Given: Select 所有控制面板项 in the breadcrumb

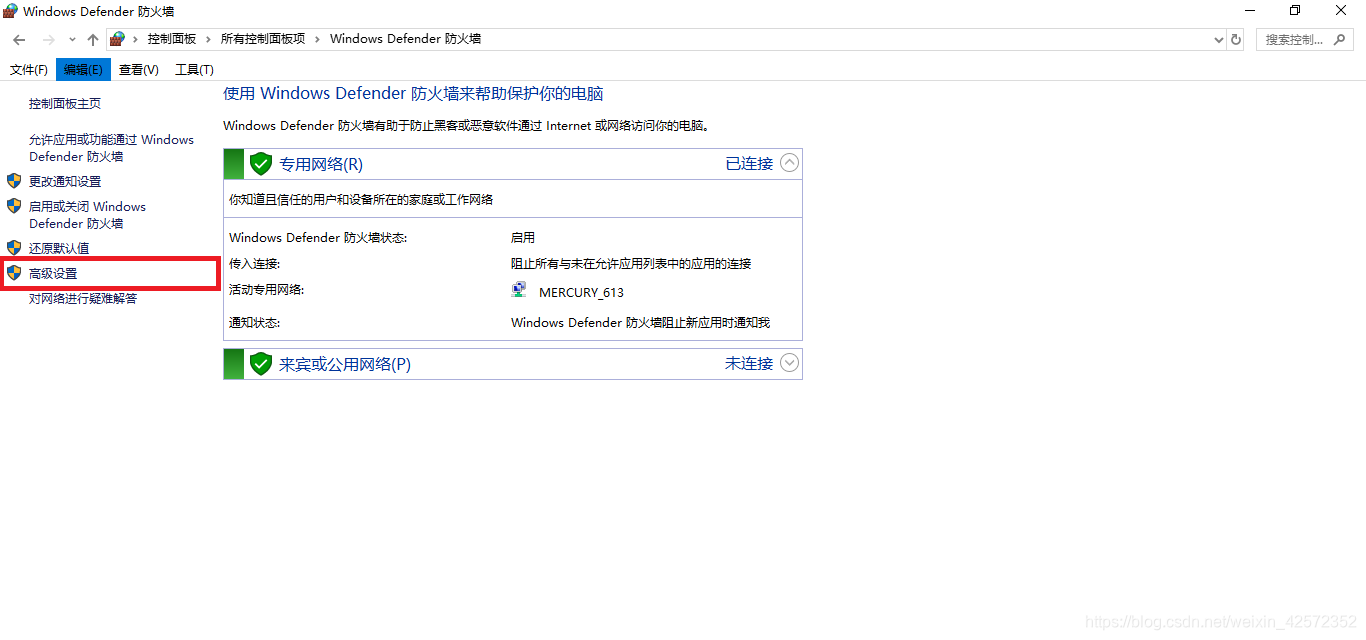Looking at the screenshot, I should (x=263, y=39).
